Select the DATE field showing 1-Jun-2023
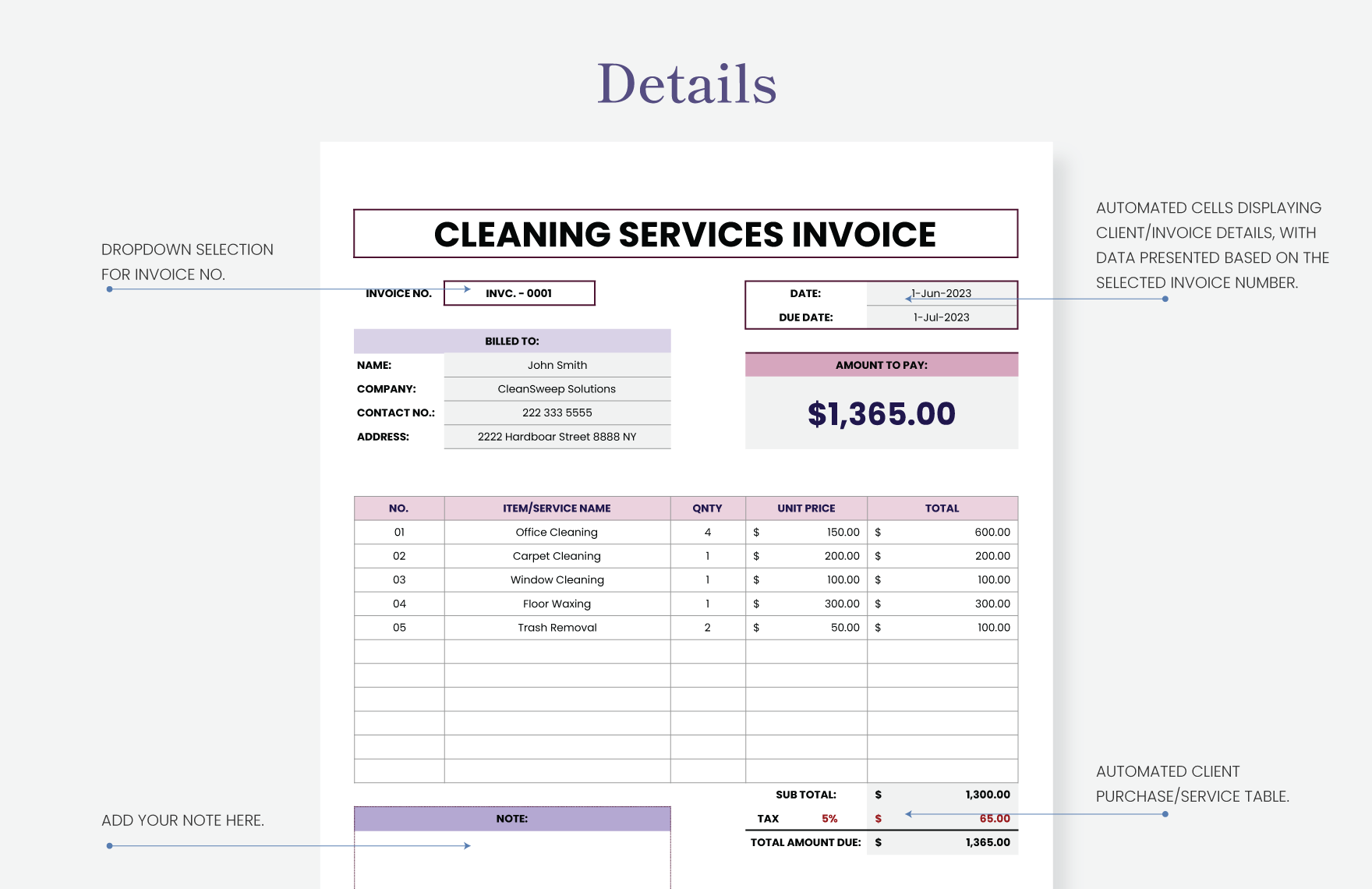This screenshot has height=889, width=1372. click(941, 293)
